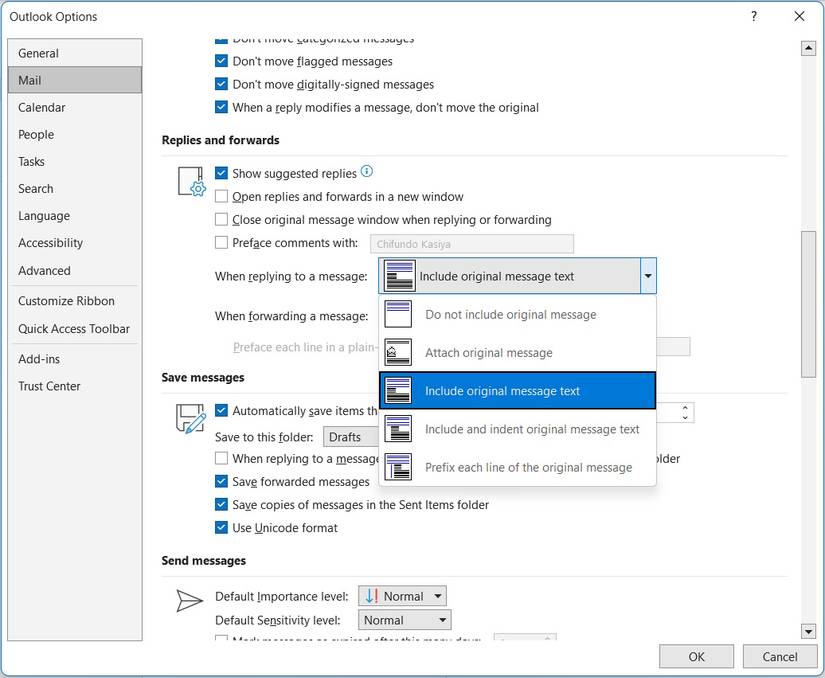Screen dimensions: 825x678
Task: Click the scrollbar up arrow
Action: tap(808, 48)
